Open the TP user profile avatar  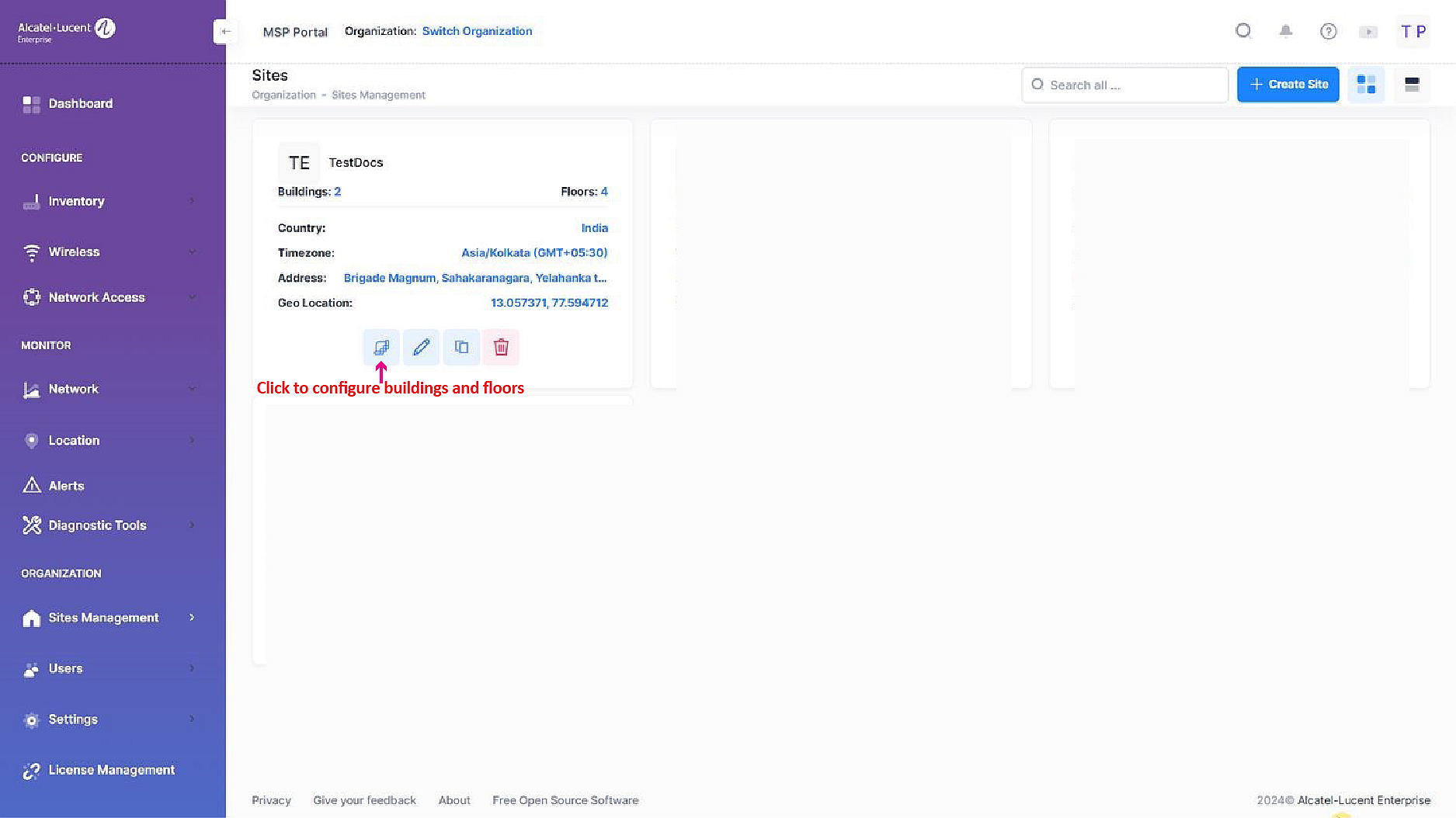pyautogui.click(x=1413, y=32)
